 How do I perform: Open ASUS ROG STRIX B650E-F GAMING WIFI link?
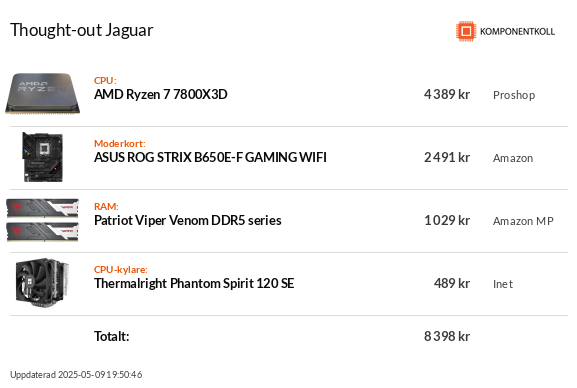pyautogui.click(x=210, y=158)
